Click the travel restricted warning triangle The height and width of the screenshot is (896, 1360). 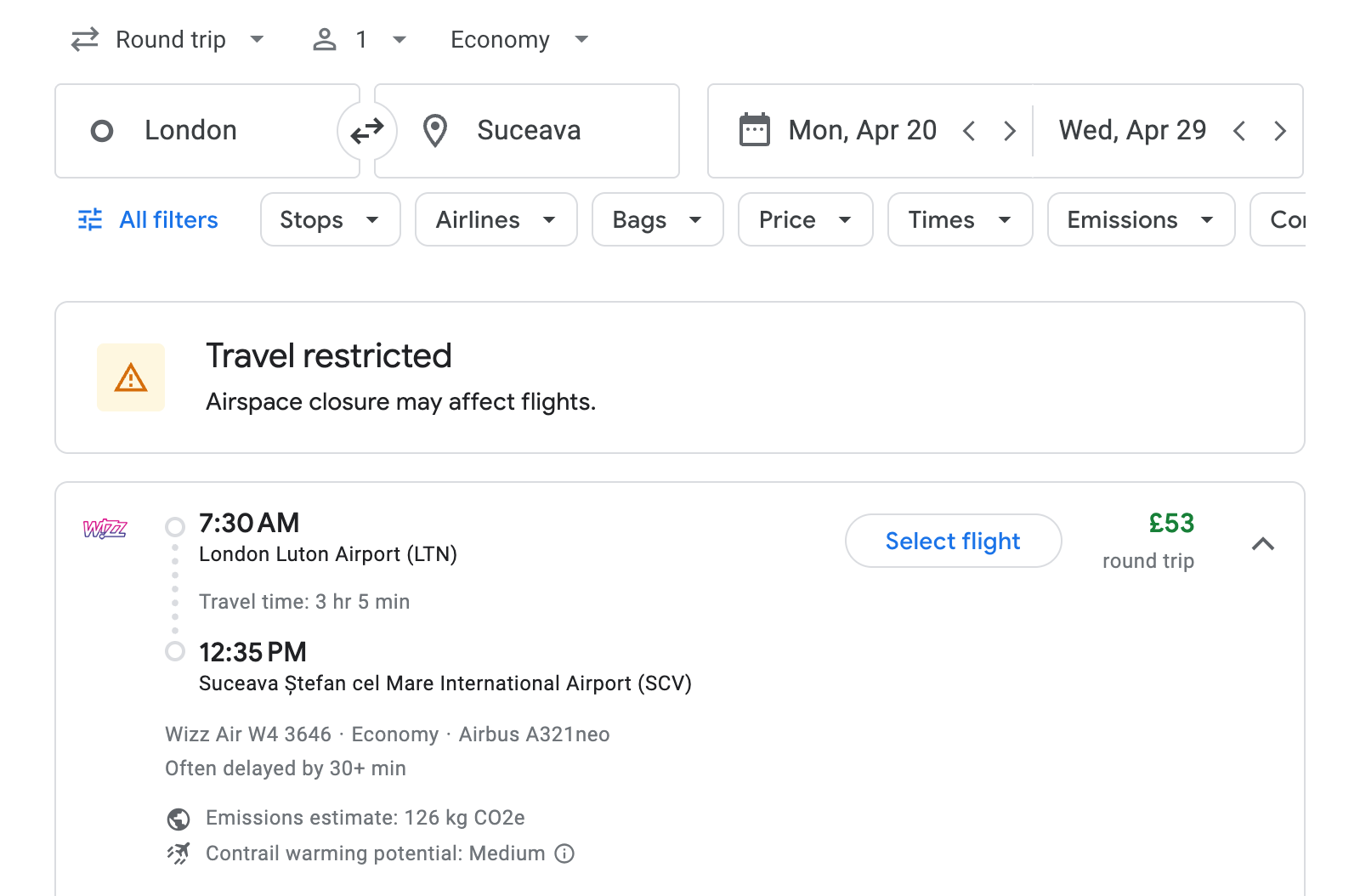[130, 377]
